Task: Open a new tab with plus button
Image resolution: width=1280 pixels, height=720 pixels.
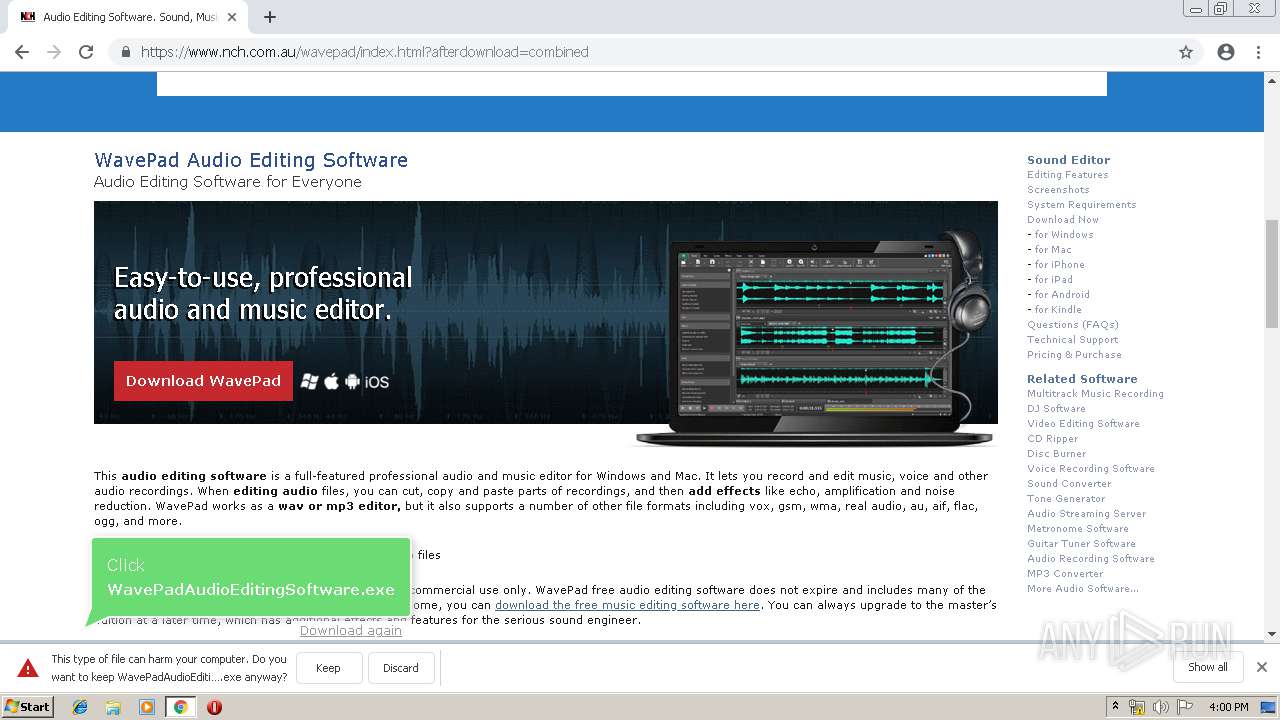Action: pyautogui.click(x=270, y=17)
